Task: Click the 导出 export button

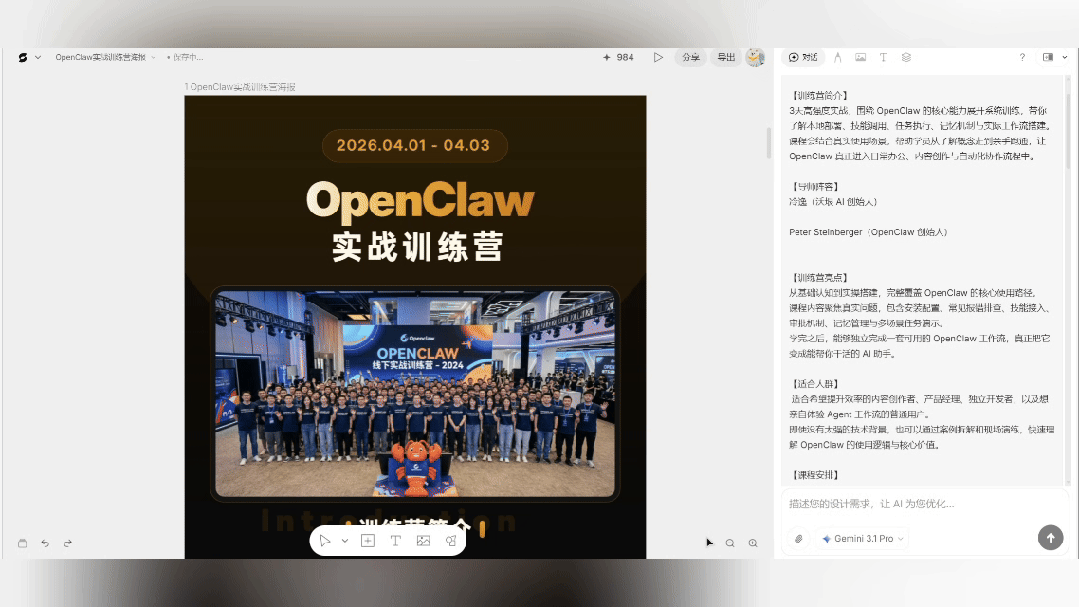Action: tap(726, 57)
